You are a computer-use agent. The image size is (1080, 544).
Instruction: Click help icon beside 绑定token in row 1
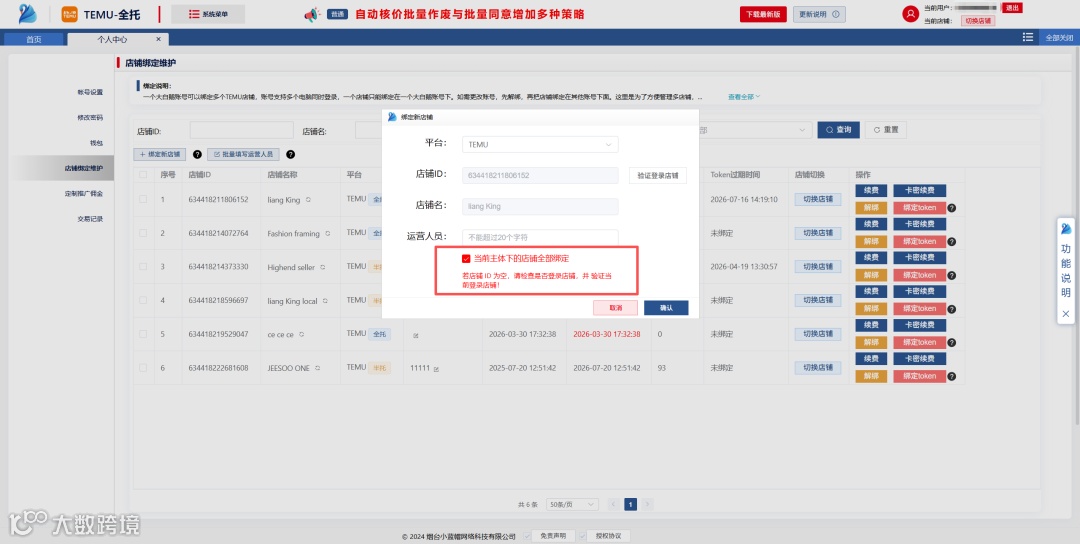click(x=951, y=208)
